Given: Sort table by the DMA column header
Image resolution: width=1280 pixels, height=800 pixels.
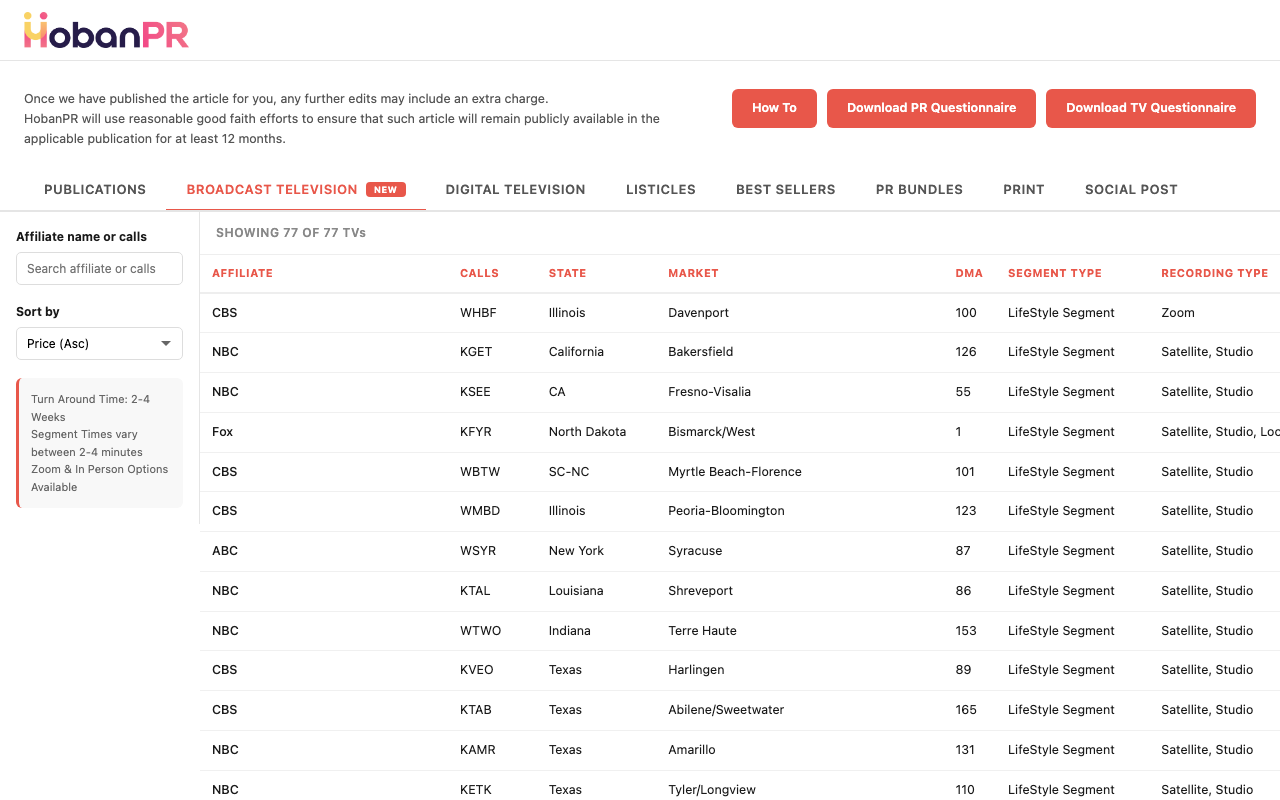Looking at the screenshot, I should 968,273.
